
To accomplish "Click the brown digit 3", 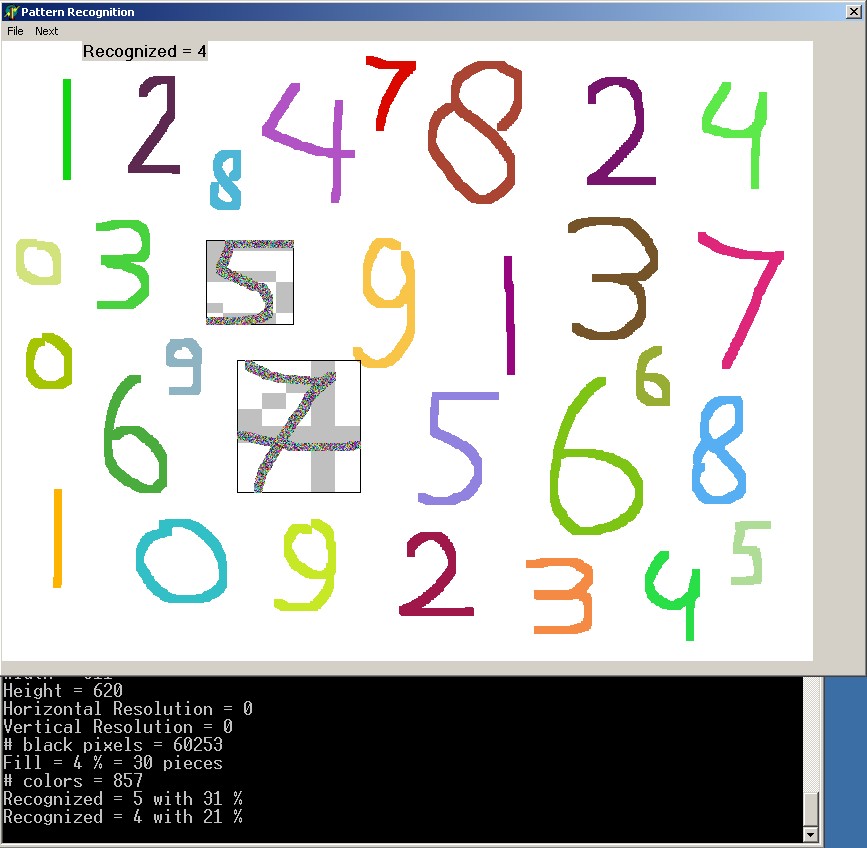I will [x=610, y=280].
